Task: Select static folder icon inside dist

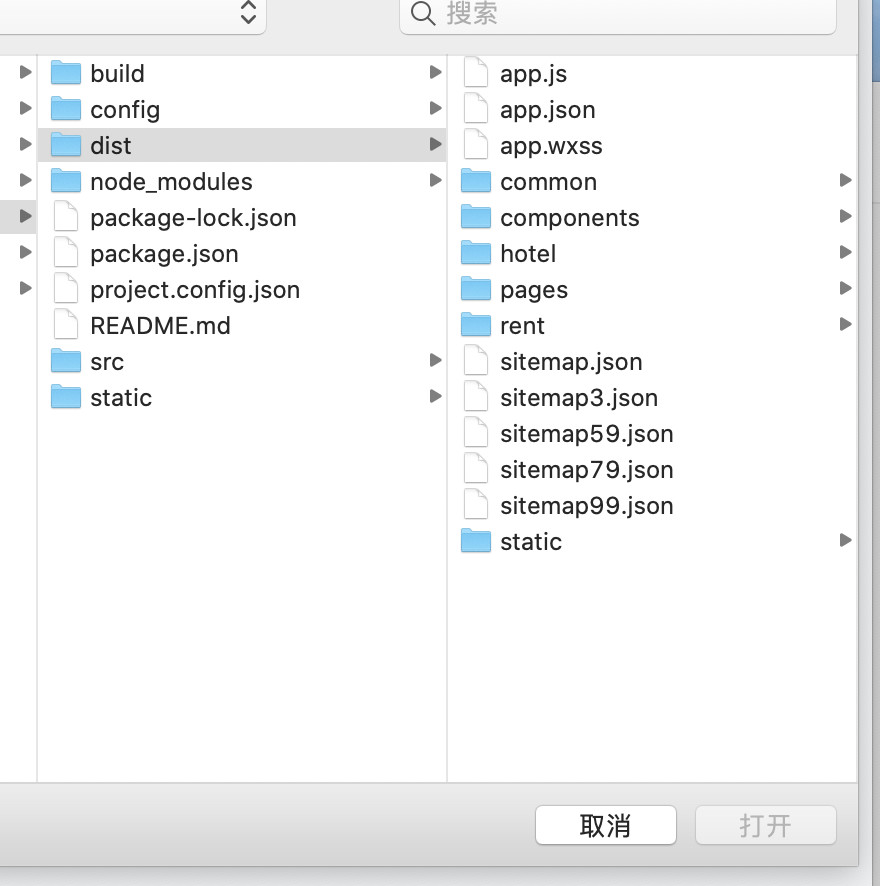Action: pyautogui.click(x=475, y=541)
